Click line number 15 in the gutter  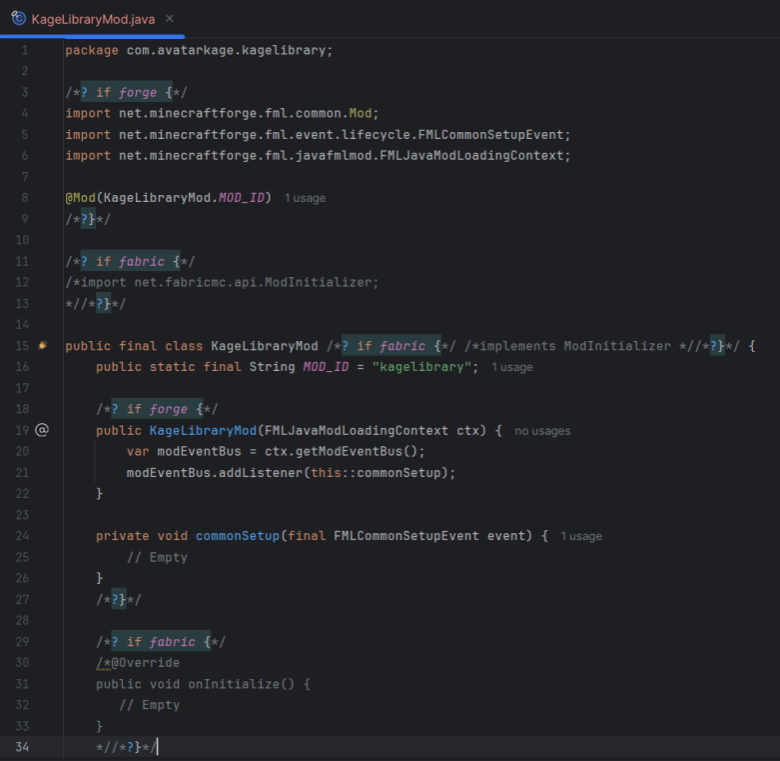(x=22, y=346)
